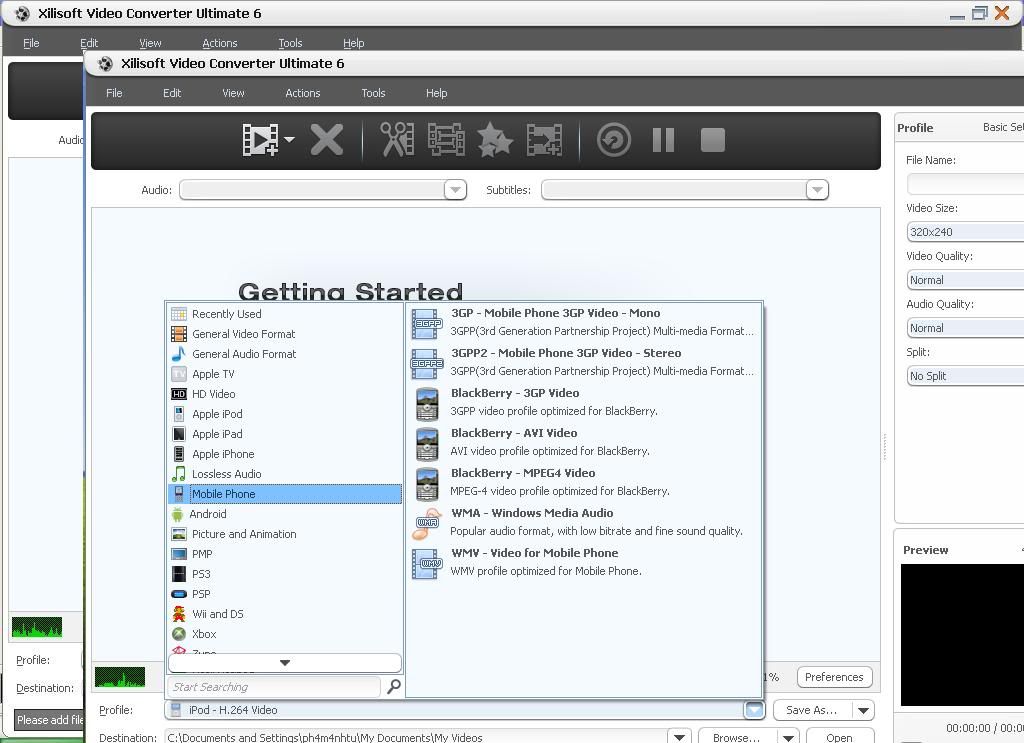Image resolution: width=1024 pixels, height=743 pixels.
Task: Click the category list scroll-down arrow
Action: (x=285, y=663)
